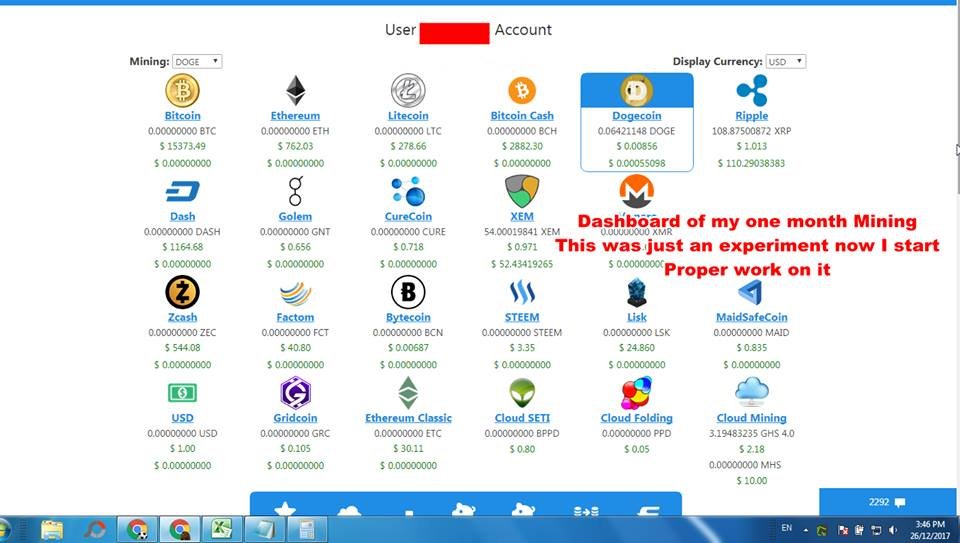The width and height of the screenshot is (960, 543).
Task: Open the Bitcoin link
Action: click(x=182, y=116)
